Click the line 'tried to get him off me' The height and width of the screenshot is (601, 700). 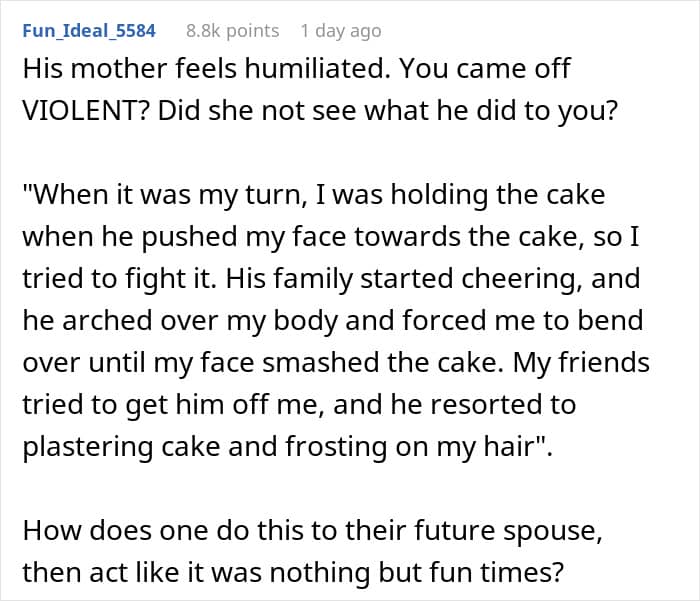299,405
